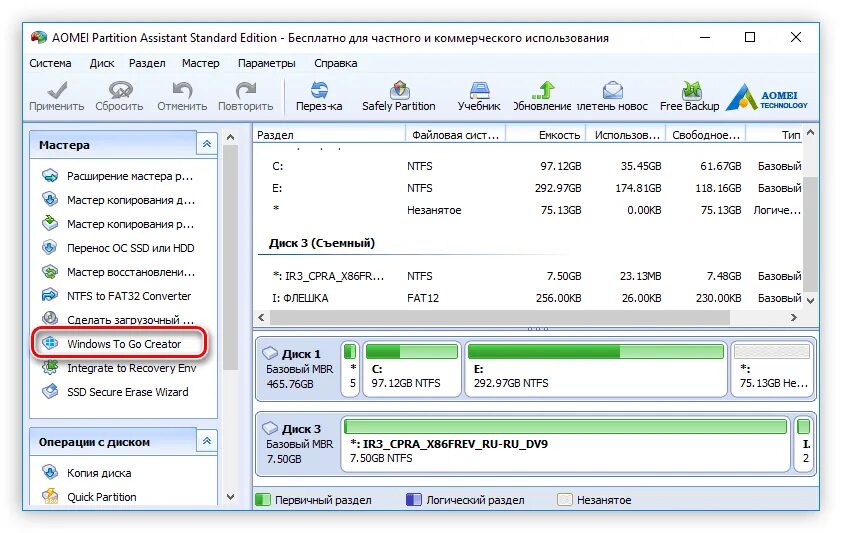Screen dimensions: 842x533
Task: Sort by Использов... column header
Action: click(626, 135)
